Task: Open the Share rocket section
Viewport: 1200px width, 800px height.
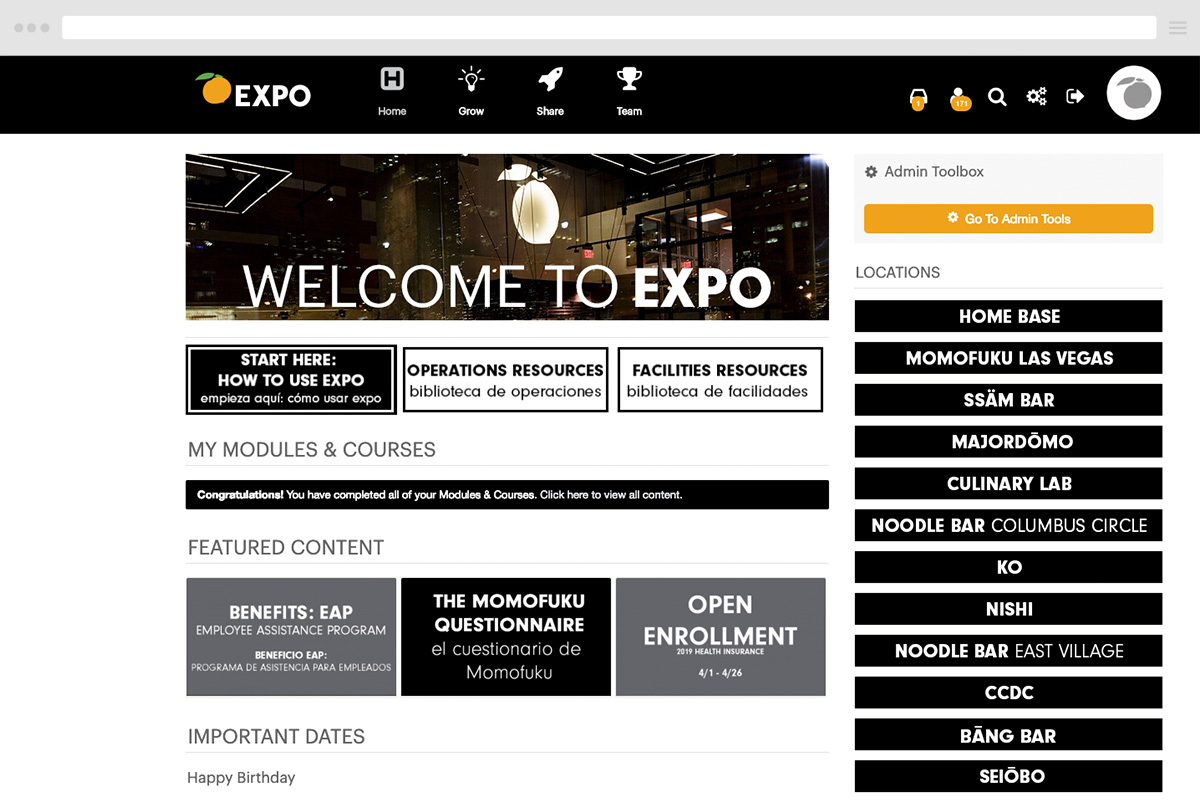Action: click(550, 90)
